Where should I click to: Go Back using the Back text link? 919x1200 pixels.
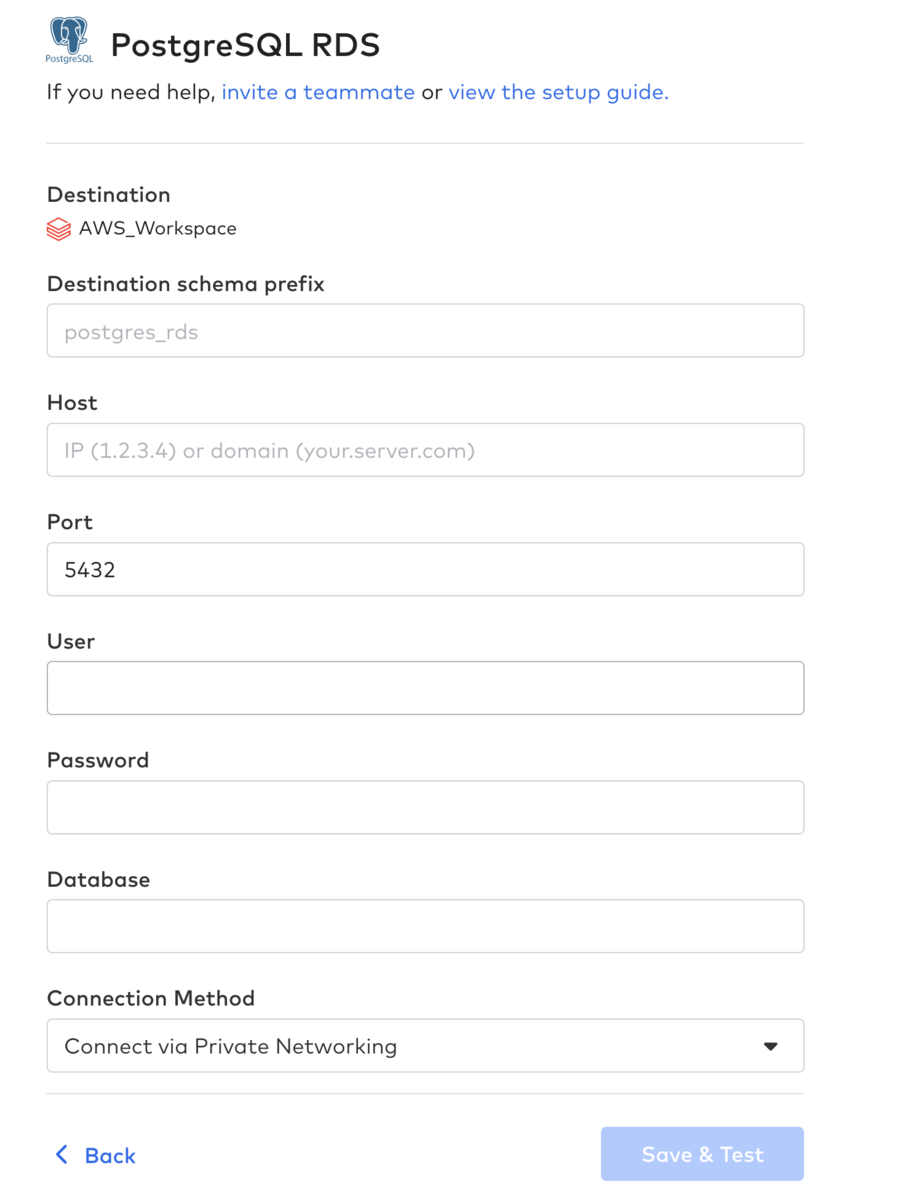(110, 1156)
